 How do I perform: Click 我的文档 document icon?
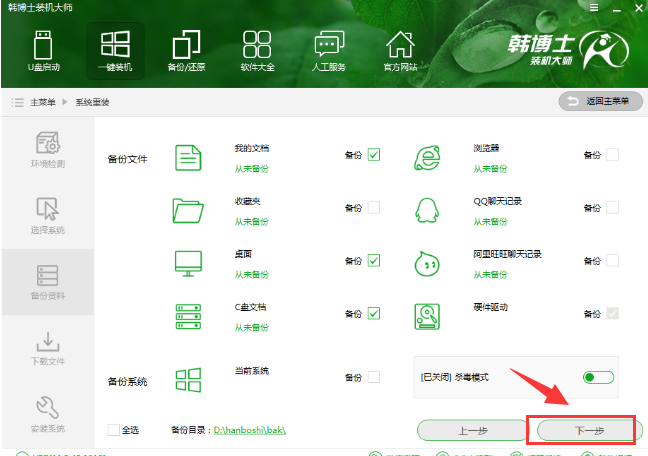tap(188, 158)
